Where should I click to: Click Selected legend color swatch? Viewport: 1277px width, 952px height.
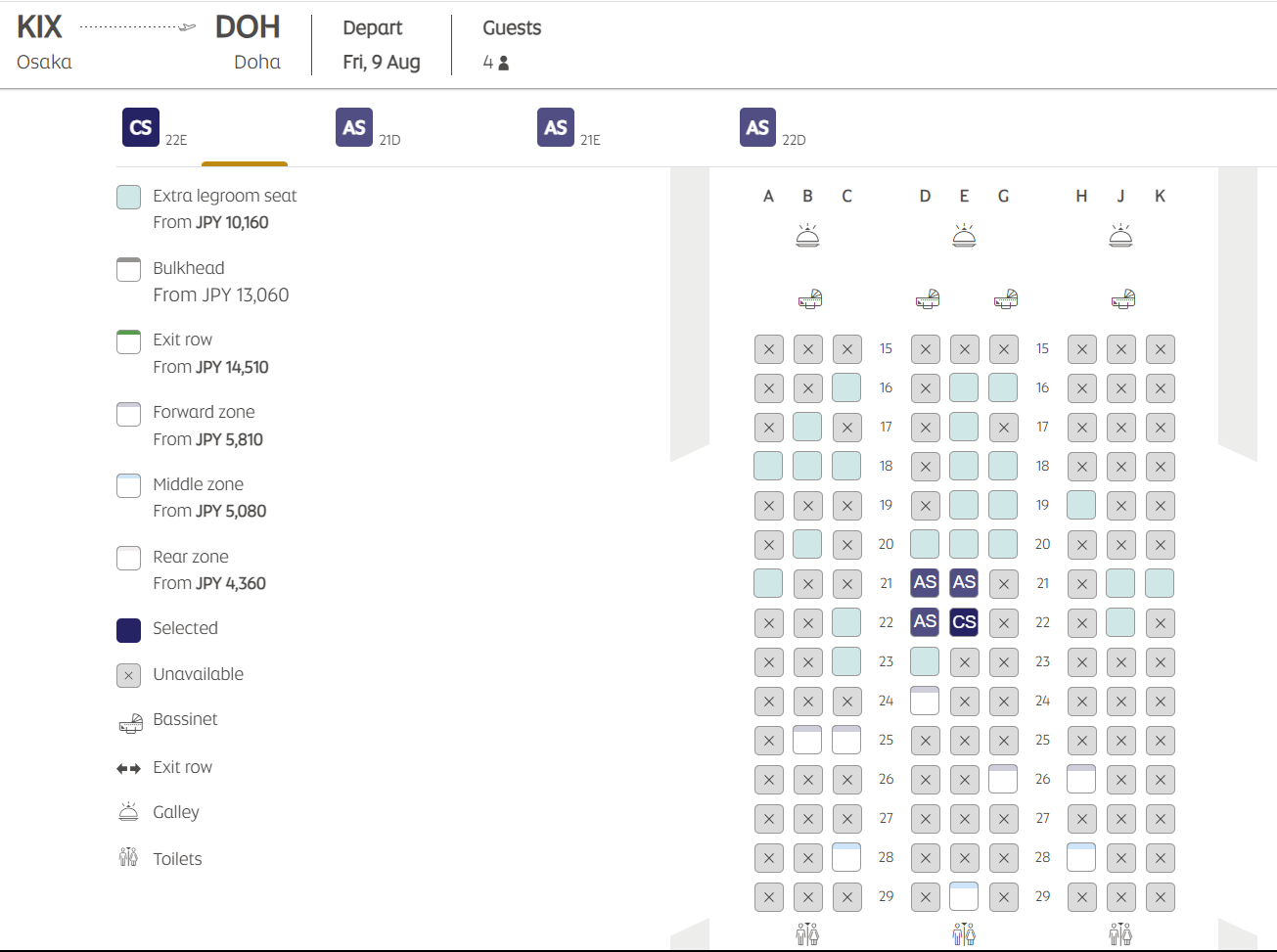pos(128,630)
